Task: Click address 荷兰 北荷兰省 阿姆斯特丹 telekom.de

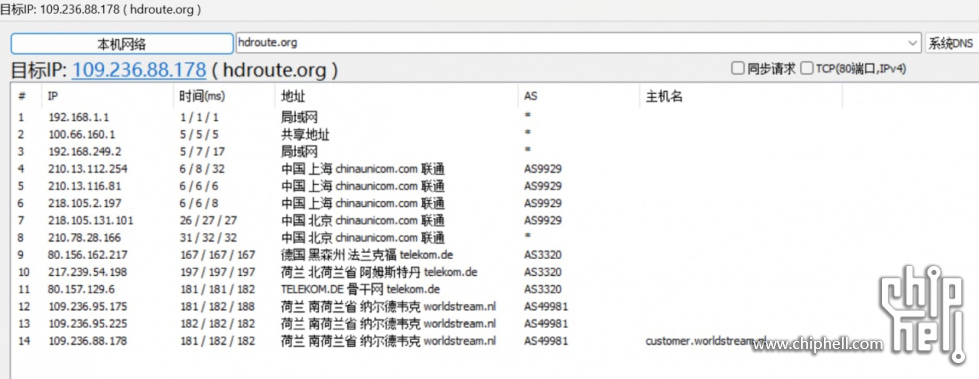Action: click(x=379, y=272)
